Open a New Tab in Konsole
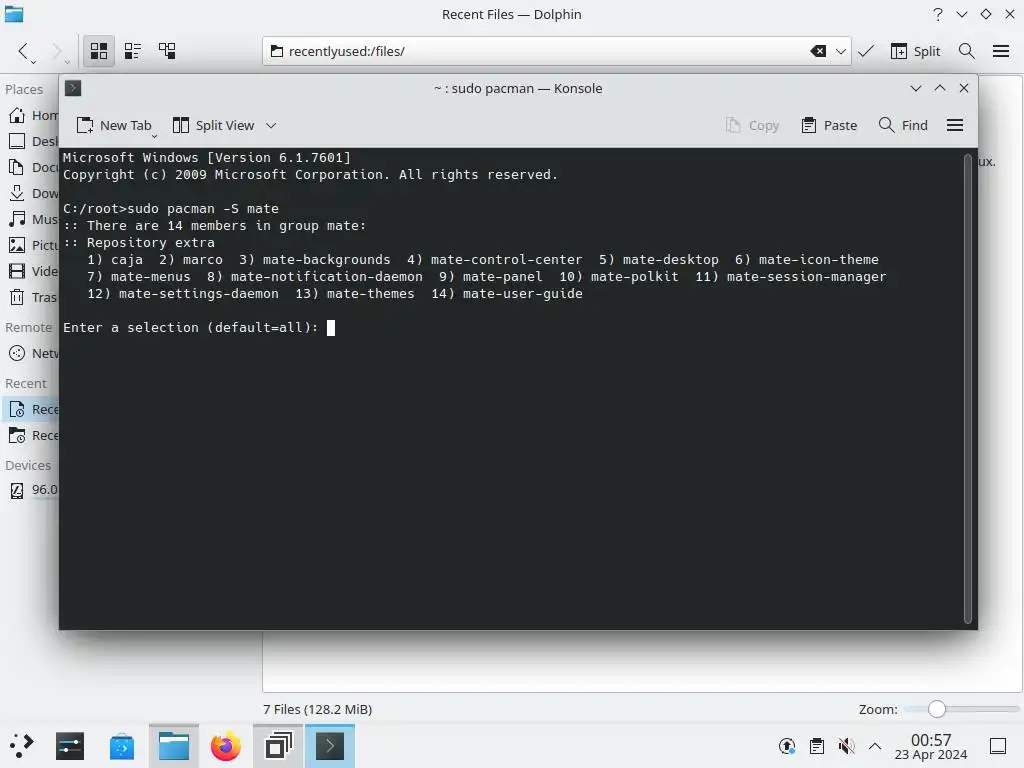 pos(114,125)
